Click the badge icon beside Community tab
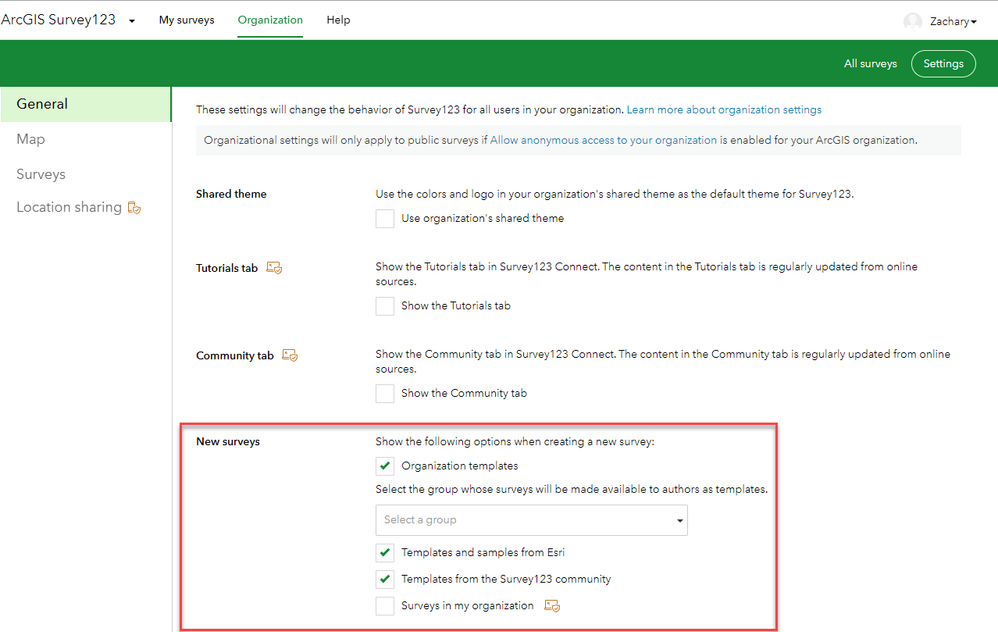 point(290,355)
